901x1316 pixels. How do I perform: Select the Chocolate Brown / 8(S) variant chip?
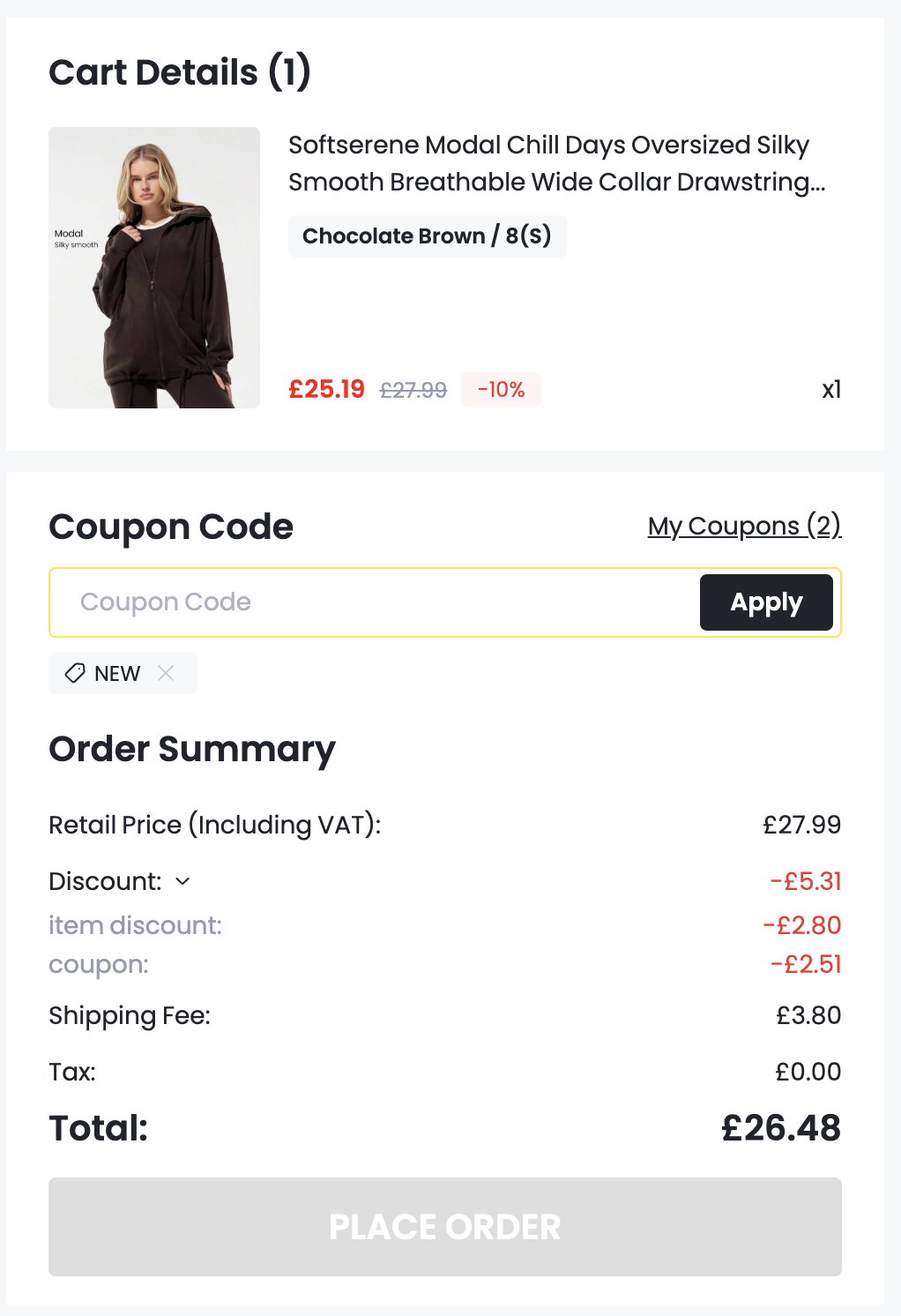pos(427,236)
